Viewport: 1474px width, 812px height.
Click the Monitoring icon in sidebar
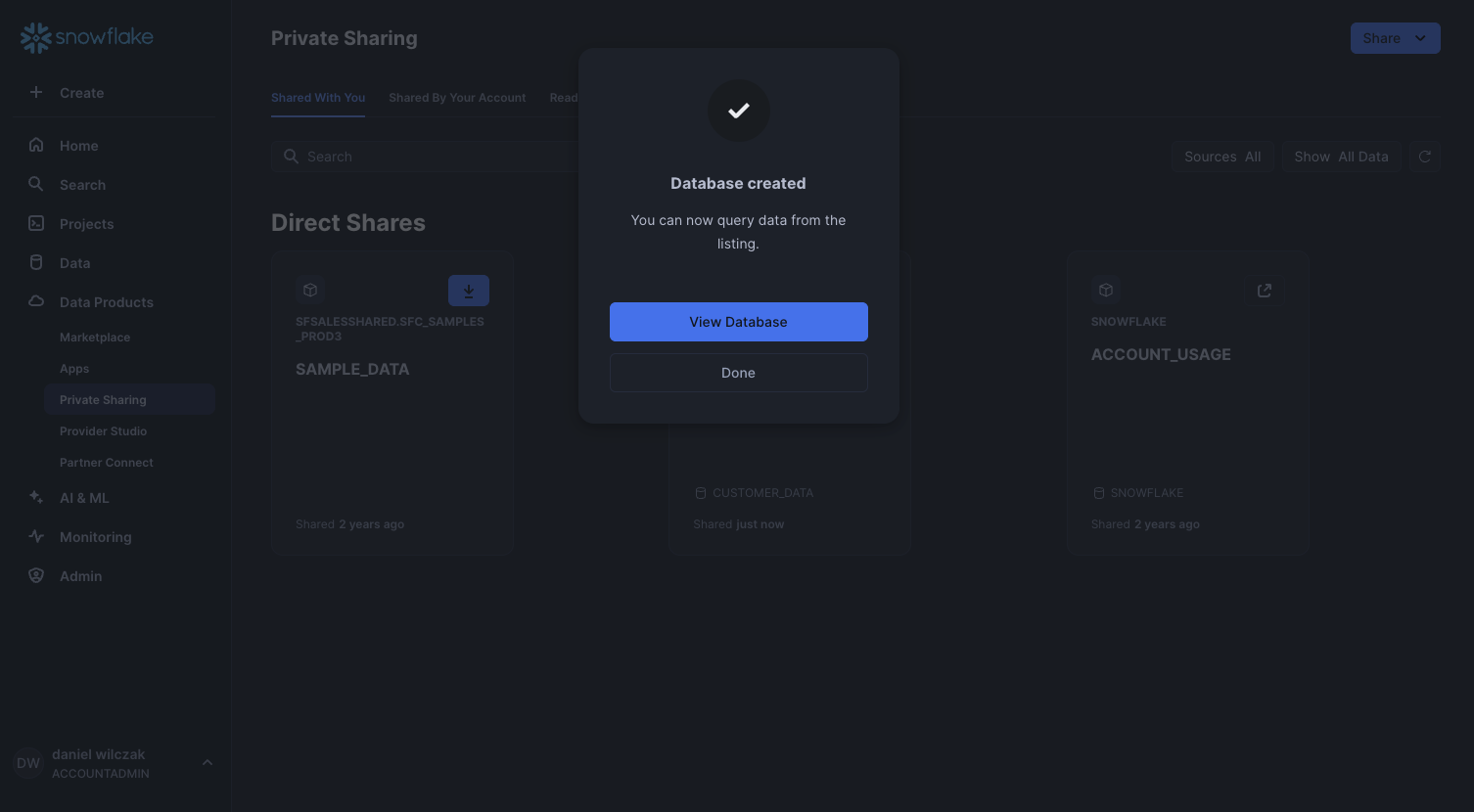(x=36, y=537)
